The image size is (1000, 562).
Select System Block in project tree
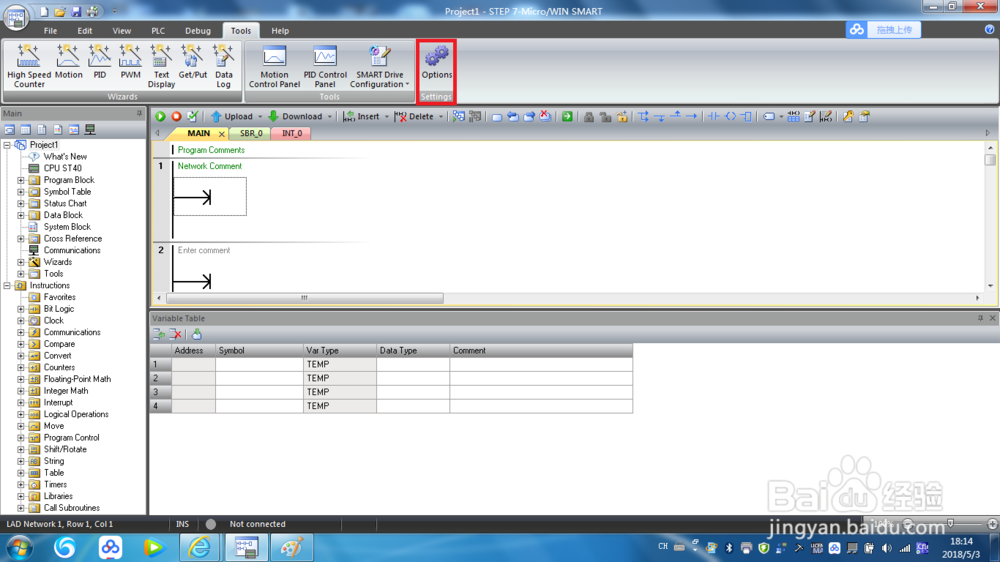(x=67, y=227)
